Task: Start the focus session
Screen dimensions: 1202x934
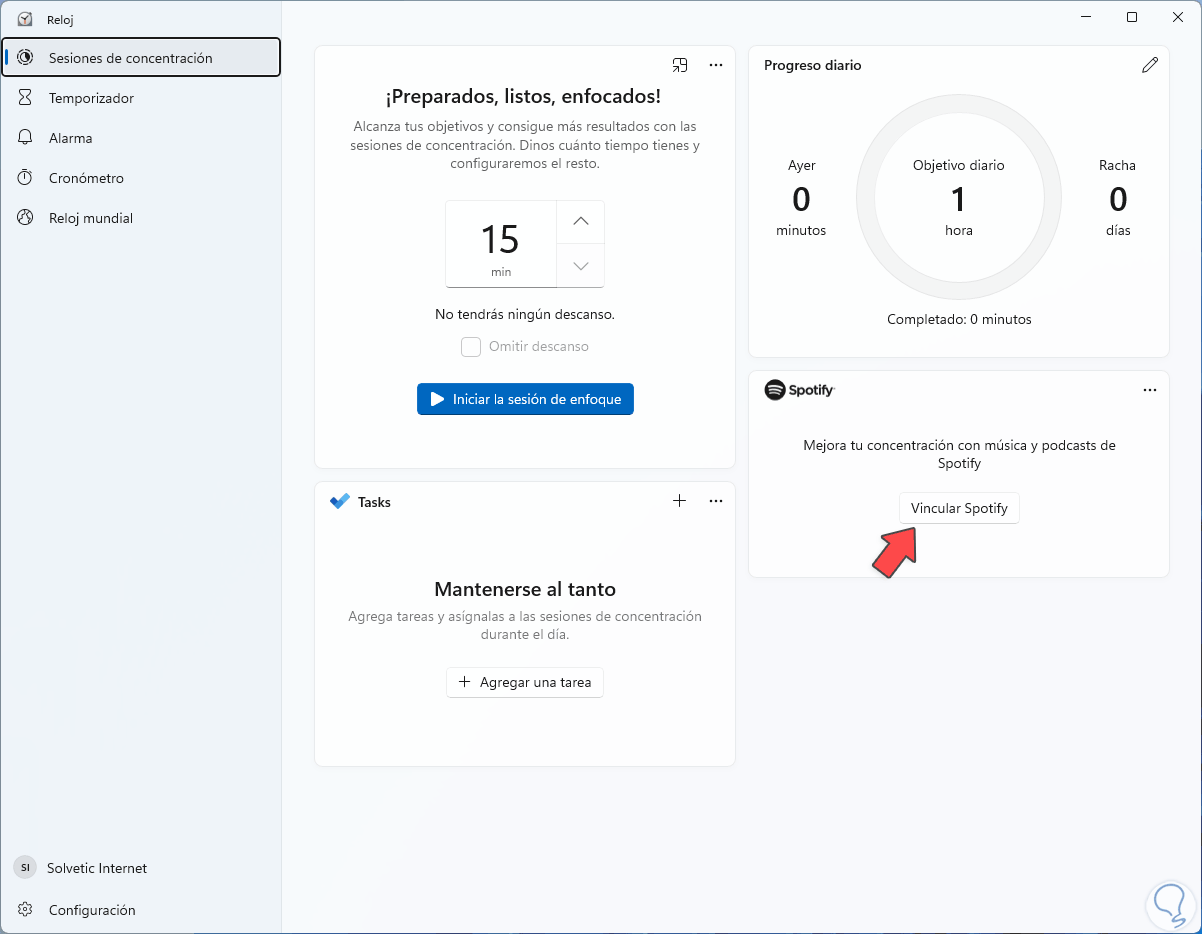Action: click(x=525, y=399)
